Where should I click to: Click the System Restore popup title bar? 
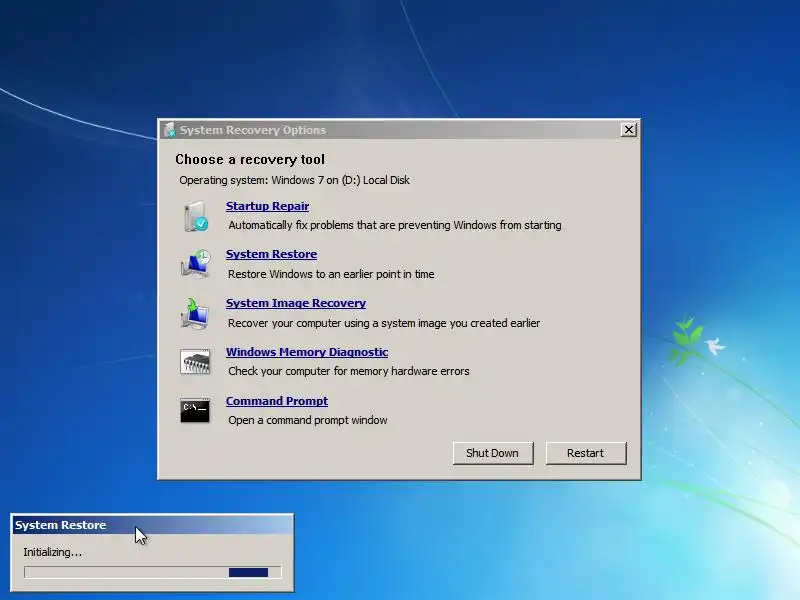(x=152, y=525)
